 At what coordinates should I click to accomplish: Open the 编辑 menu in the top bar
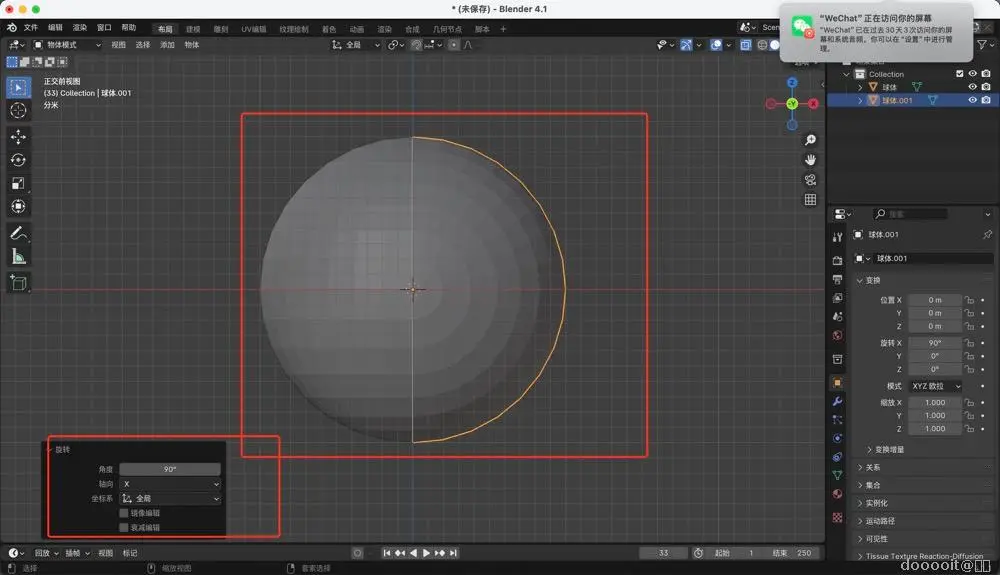pyautogui.click(x=55, y=28)
